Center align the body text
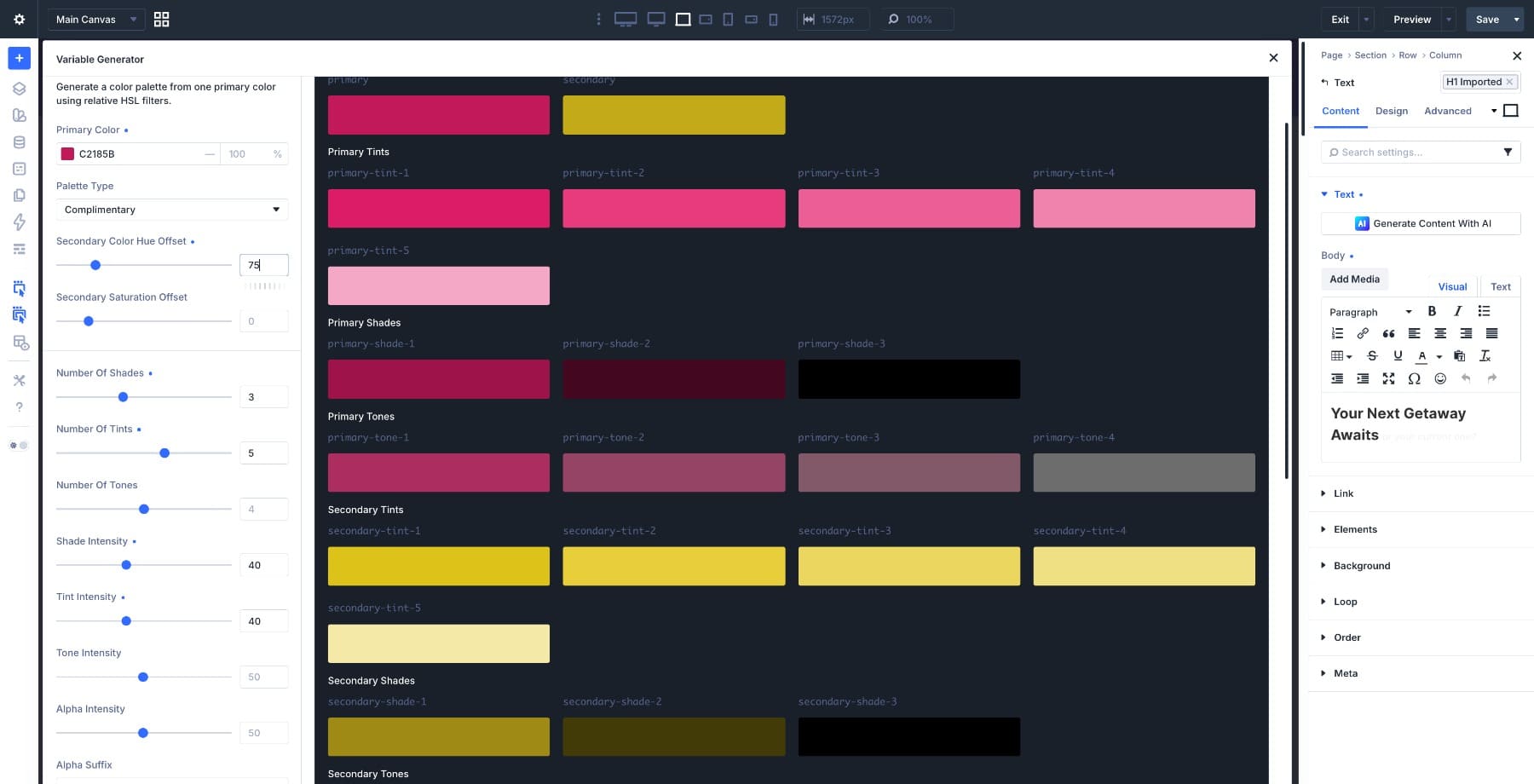The width and height of the screenshot is (1534, 784). coord(1440,333)
